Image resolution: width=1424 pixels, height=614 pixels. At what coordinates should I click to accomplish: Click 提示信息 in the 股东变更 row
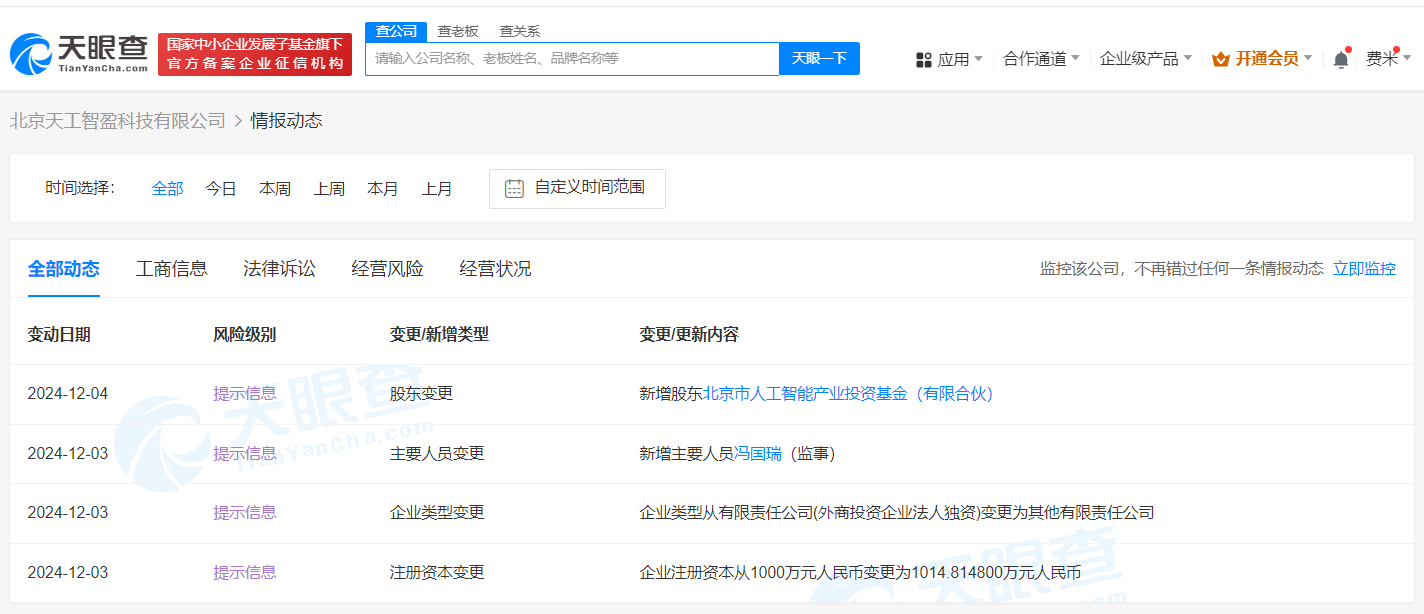click(245, 393)
